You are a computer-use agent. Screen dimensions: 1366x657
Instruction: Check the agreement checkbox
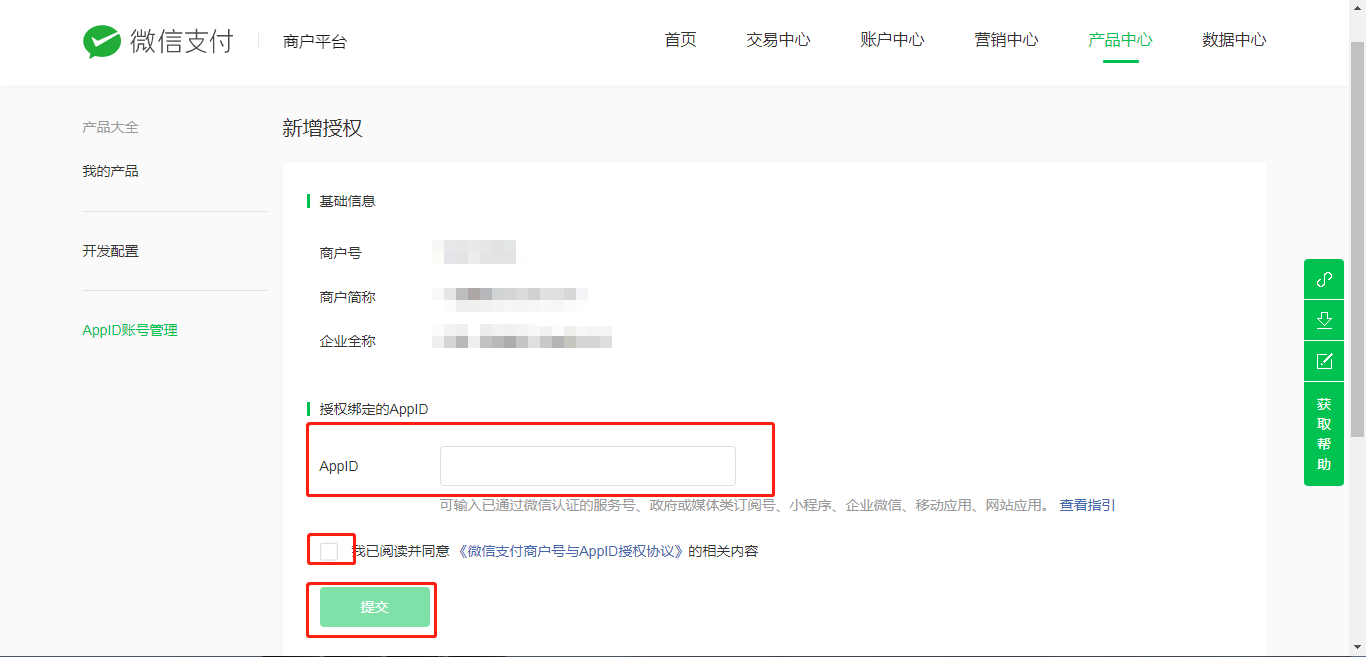pyautogui.click(x=329, y=551)
